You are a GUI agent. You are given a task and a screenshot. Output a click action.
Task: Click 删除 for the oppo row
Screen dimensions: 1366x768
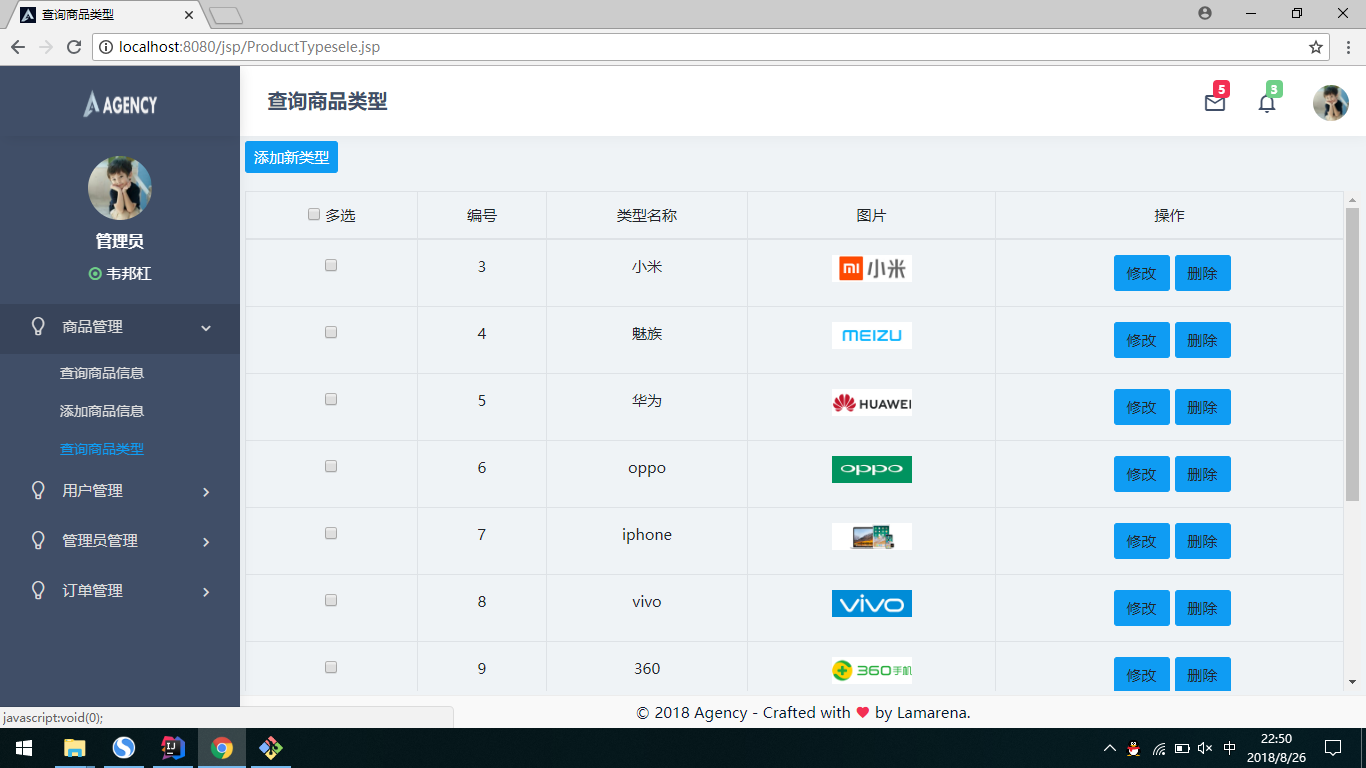coord(1203,474)
